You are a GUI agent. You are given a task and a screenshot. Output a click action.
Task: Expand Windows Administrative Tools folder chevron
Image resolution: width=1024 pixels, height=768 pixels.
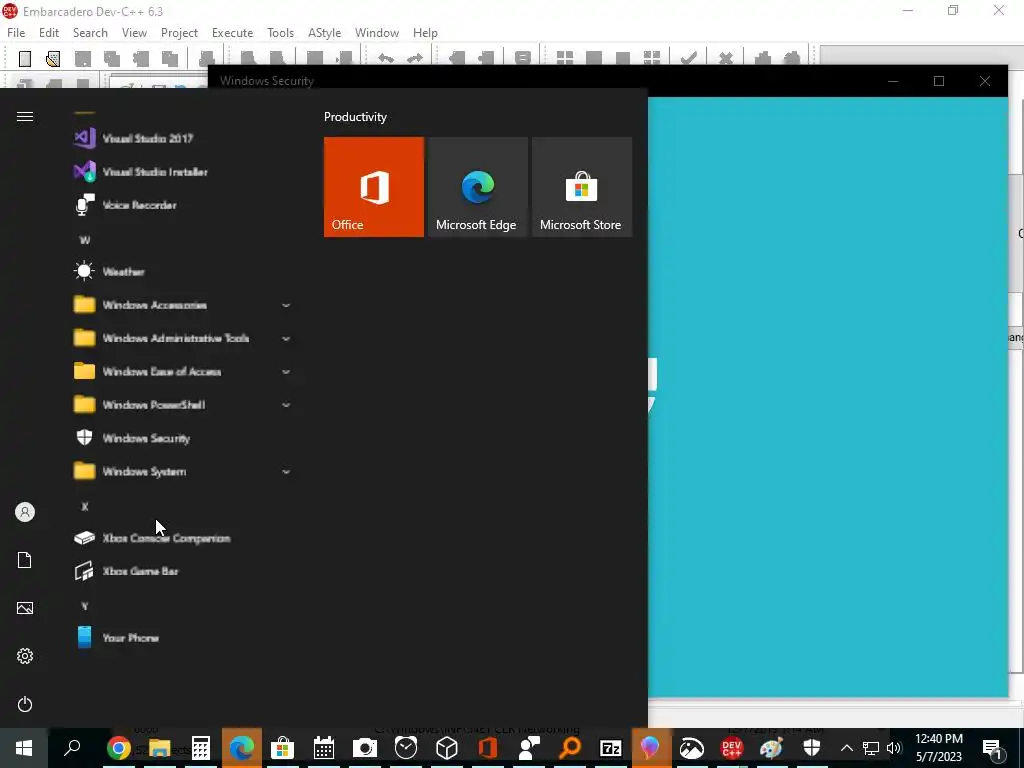click(285, 338)
